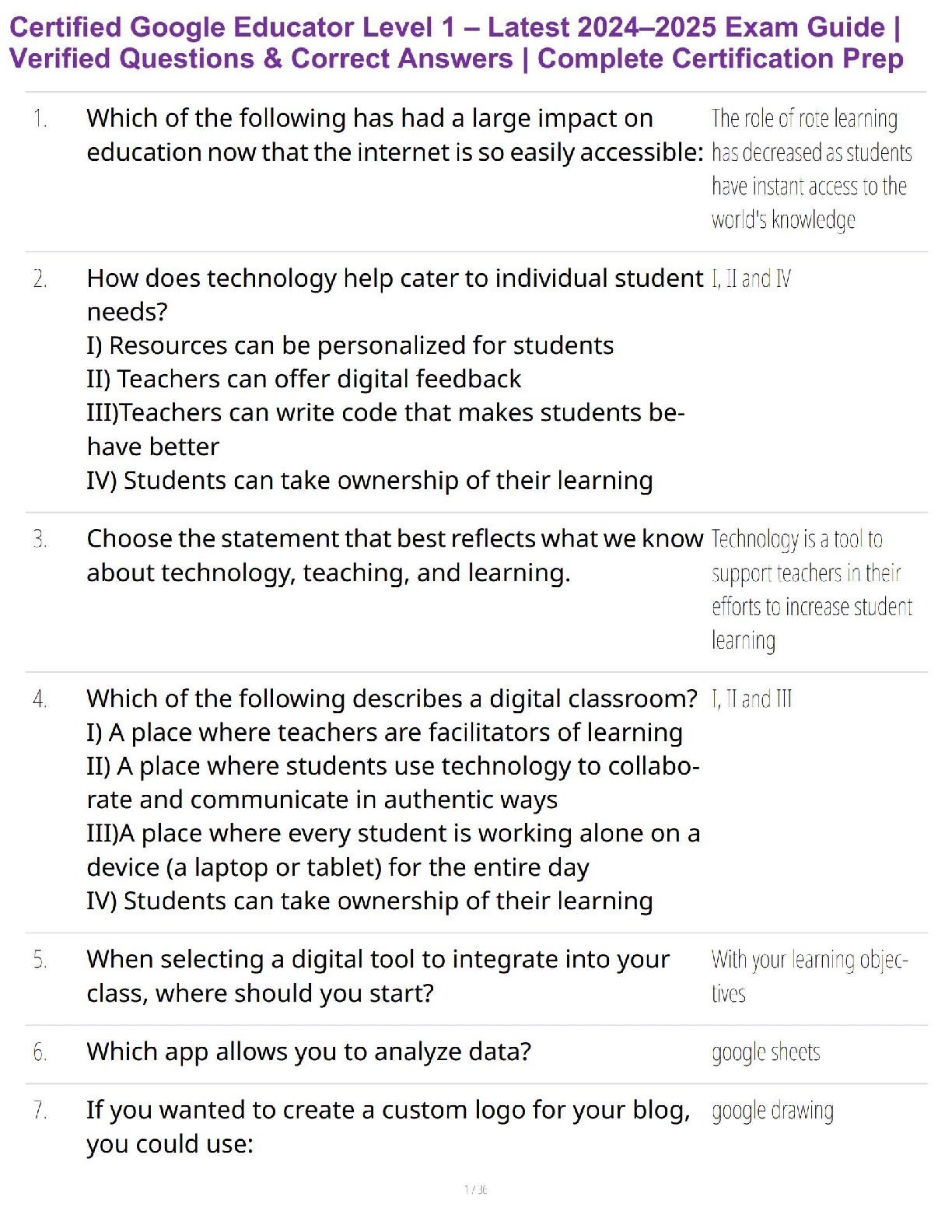The width and height of the screenshot is (952, 1232).
Task: Click the purple exam guide title heading
Action: click(x=456, y=43)
